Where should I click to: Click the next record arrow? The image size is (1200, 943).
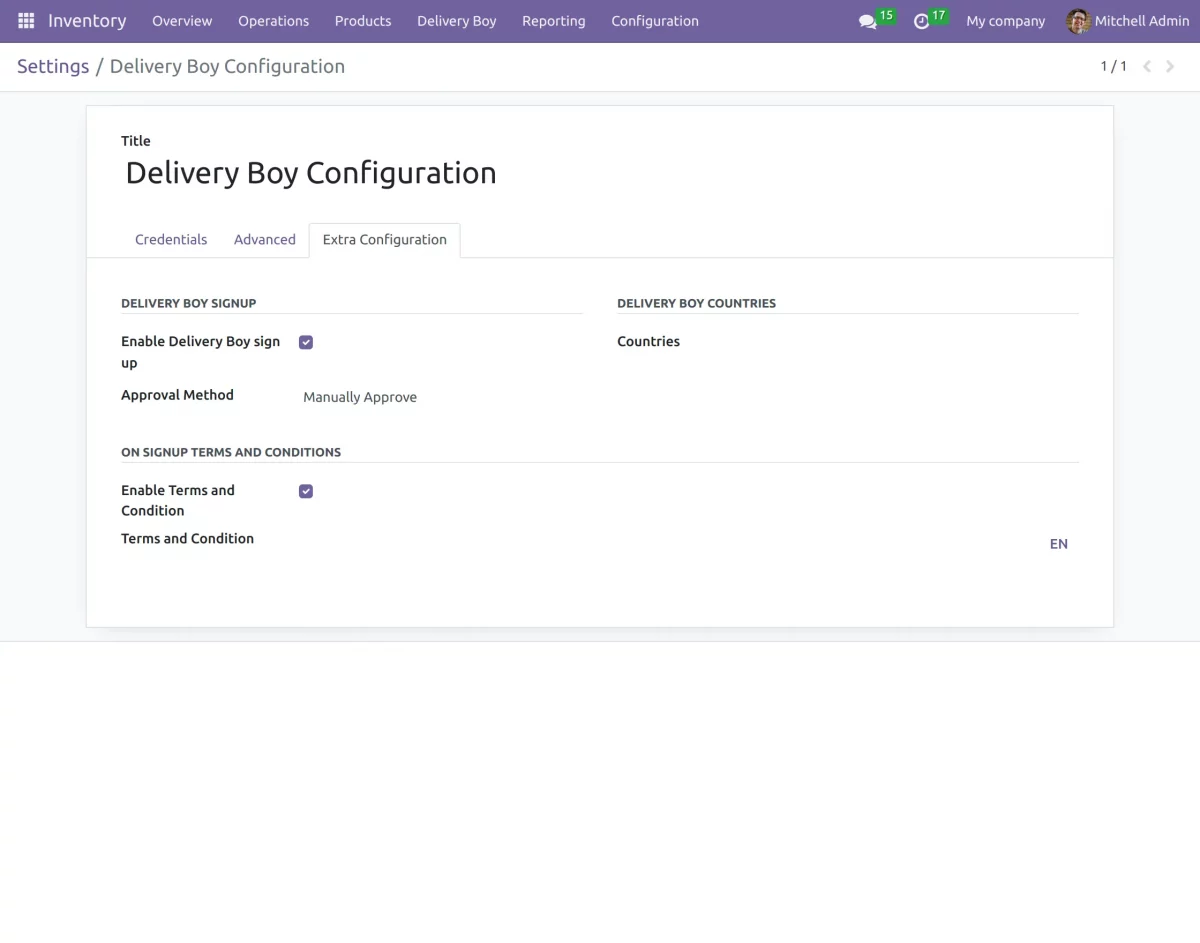point(1170,66)
